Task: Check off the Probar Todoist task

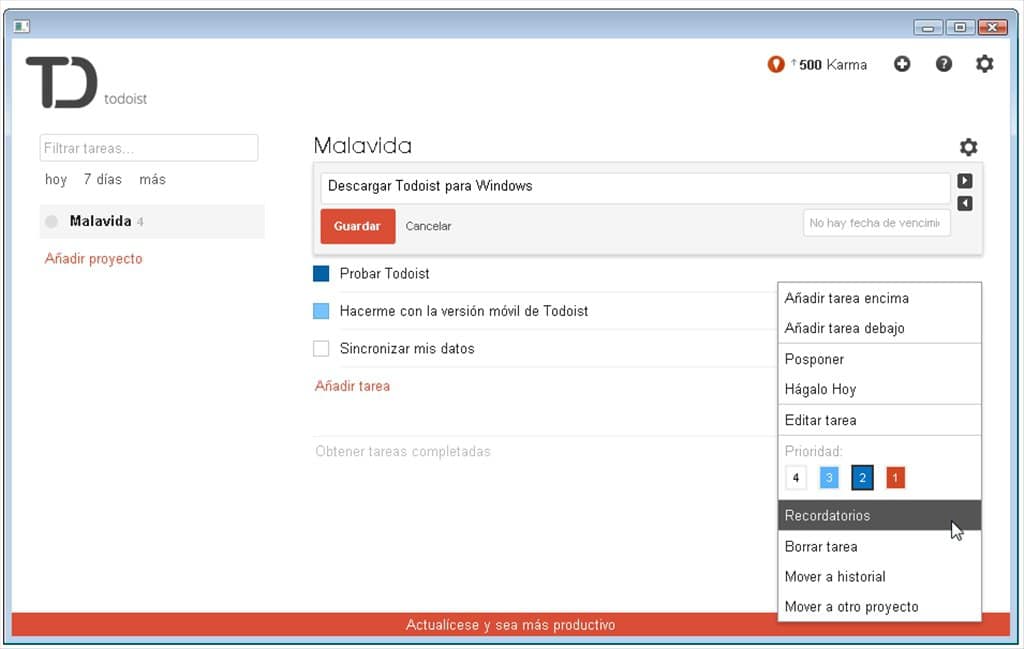Action: click(321, 274)
